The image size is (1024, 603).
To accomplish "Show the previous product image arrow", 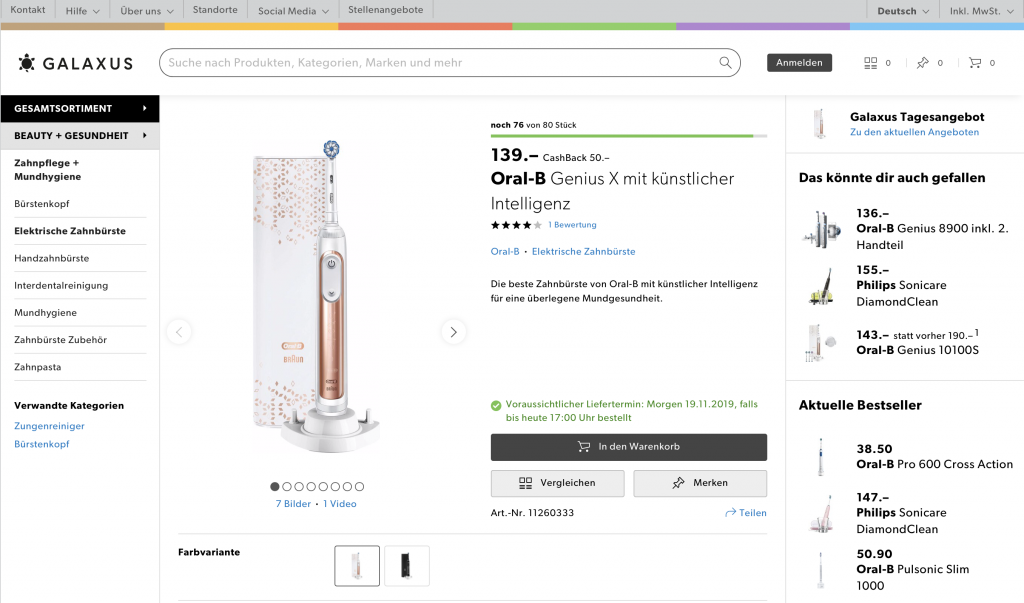I will [x=179, y=332].
